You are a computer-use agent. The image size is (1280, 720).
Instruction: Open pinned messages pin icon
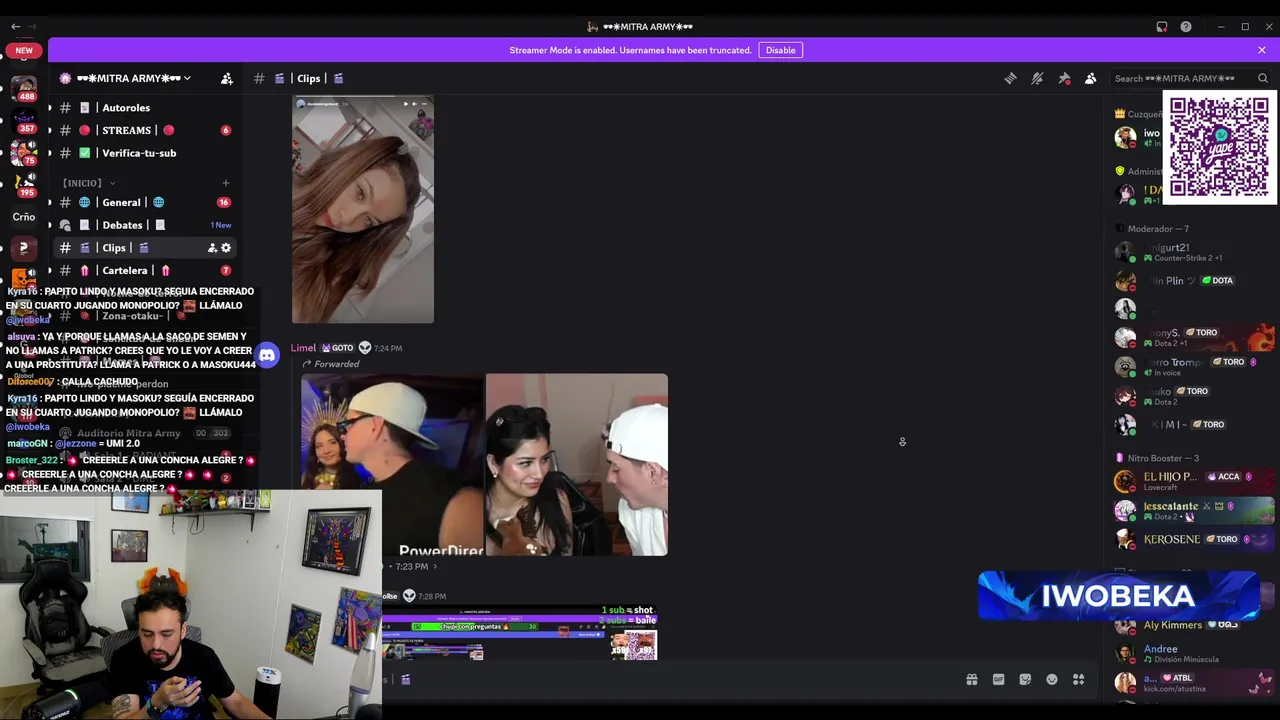click(1064, 78)
